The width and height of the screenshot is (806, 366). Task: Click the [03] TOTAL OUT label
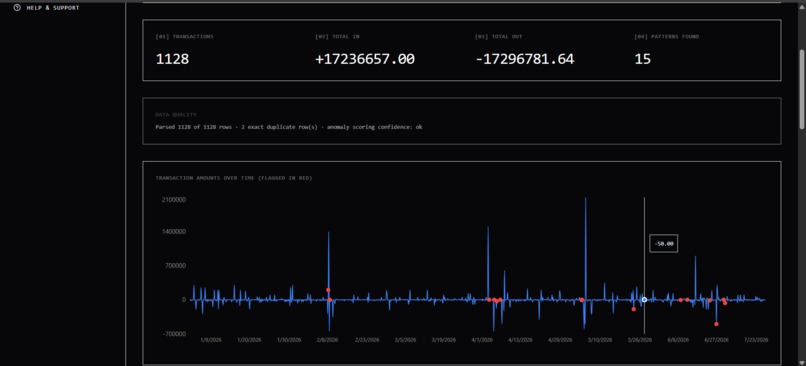coord(499,37)
